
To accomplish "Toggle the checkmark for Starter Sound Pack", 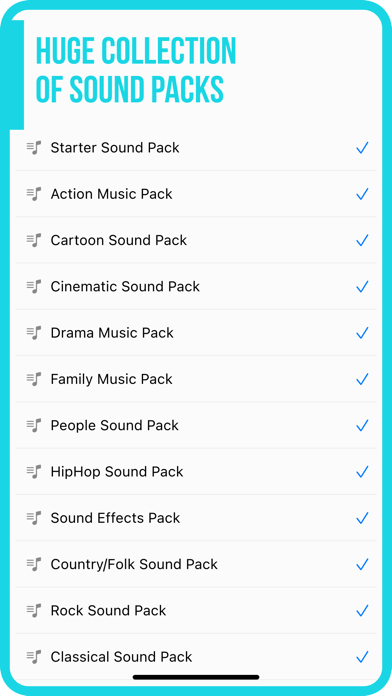I will pyautogui.click(x=362, y=148).
